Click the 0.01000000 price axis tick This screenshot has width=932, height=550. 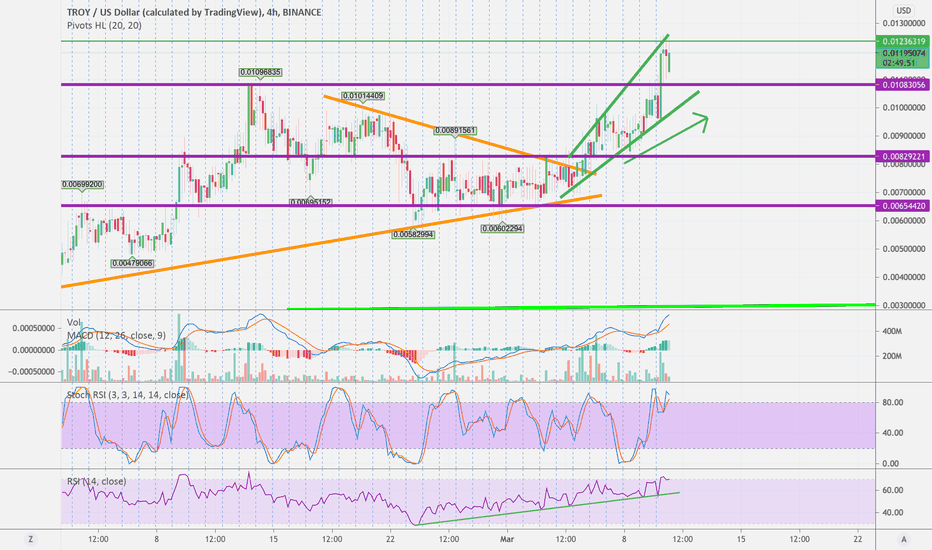tap(903, 108)
